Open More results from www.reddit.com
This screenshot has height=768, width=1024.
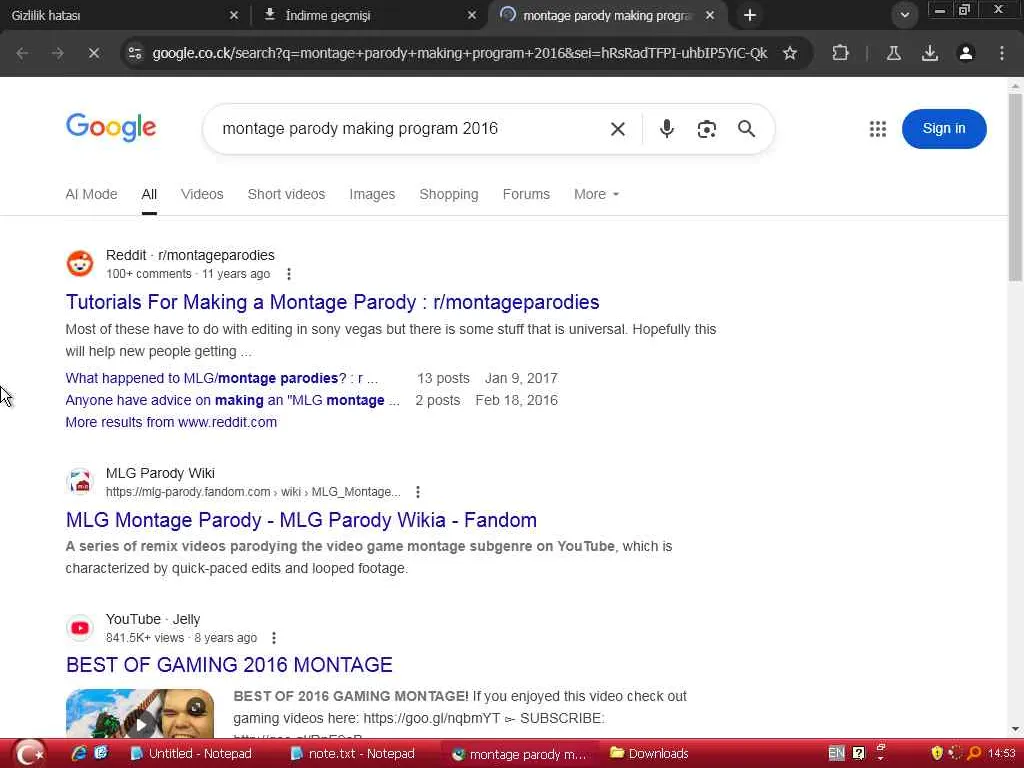click(171, 422)
